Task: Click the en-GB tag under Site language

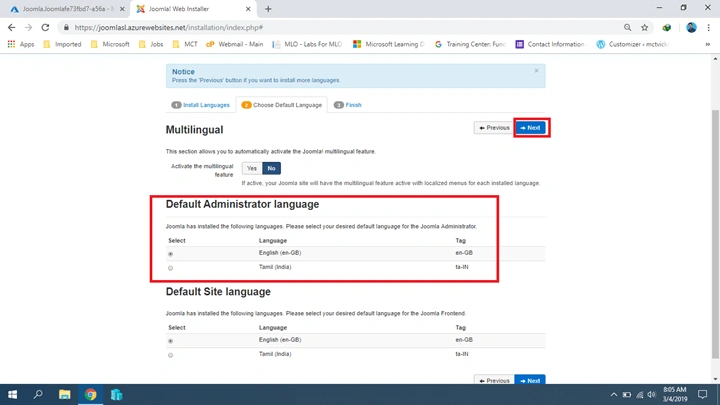Action: click(464, 340)
